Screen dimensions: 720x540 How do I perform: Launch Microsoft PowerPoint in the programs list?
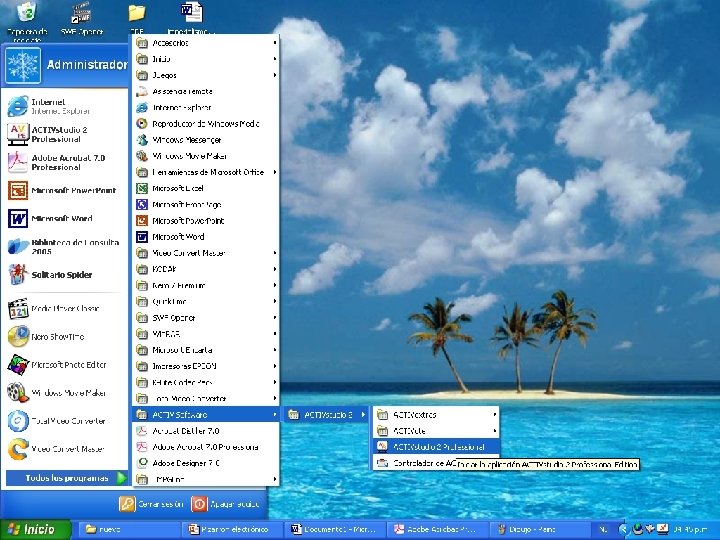click(206, 220)
